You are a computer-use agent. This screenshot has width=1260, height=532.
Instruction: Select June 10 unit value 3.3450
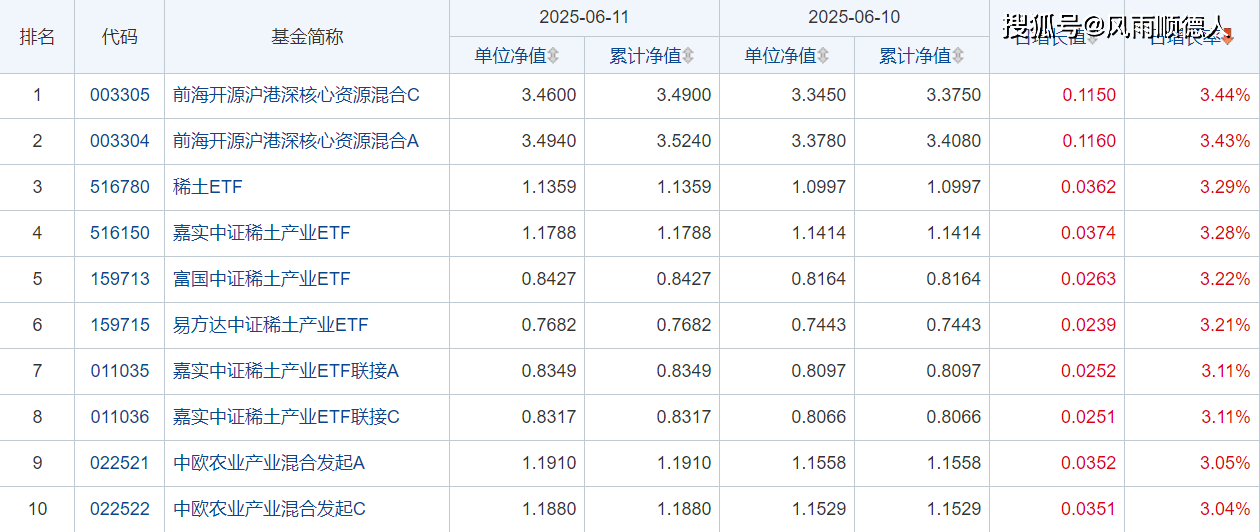tap(819, 96)
